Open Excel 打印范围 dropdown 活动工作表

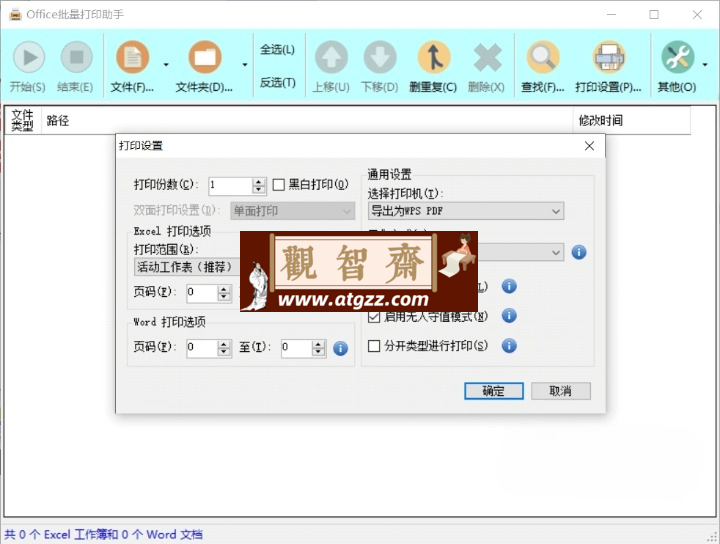187,267
